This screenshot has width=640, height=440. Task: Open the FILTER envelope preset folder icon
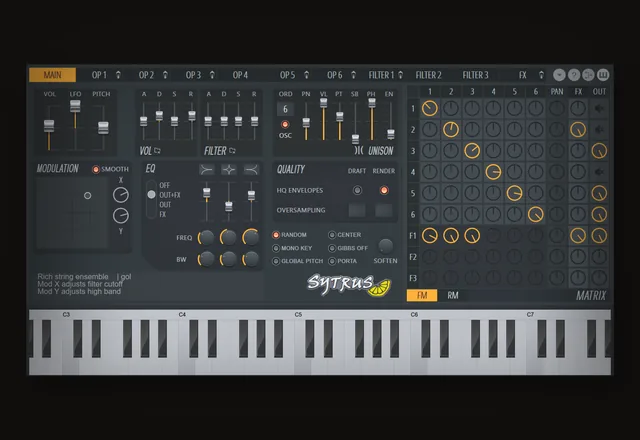coord(232,151)
